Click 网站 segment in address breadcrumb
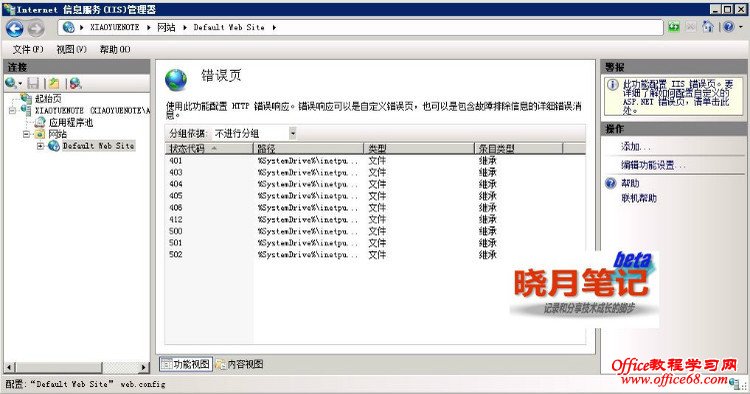The height and width of the screenshot is (394, 750). tap(166, 28)
